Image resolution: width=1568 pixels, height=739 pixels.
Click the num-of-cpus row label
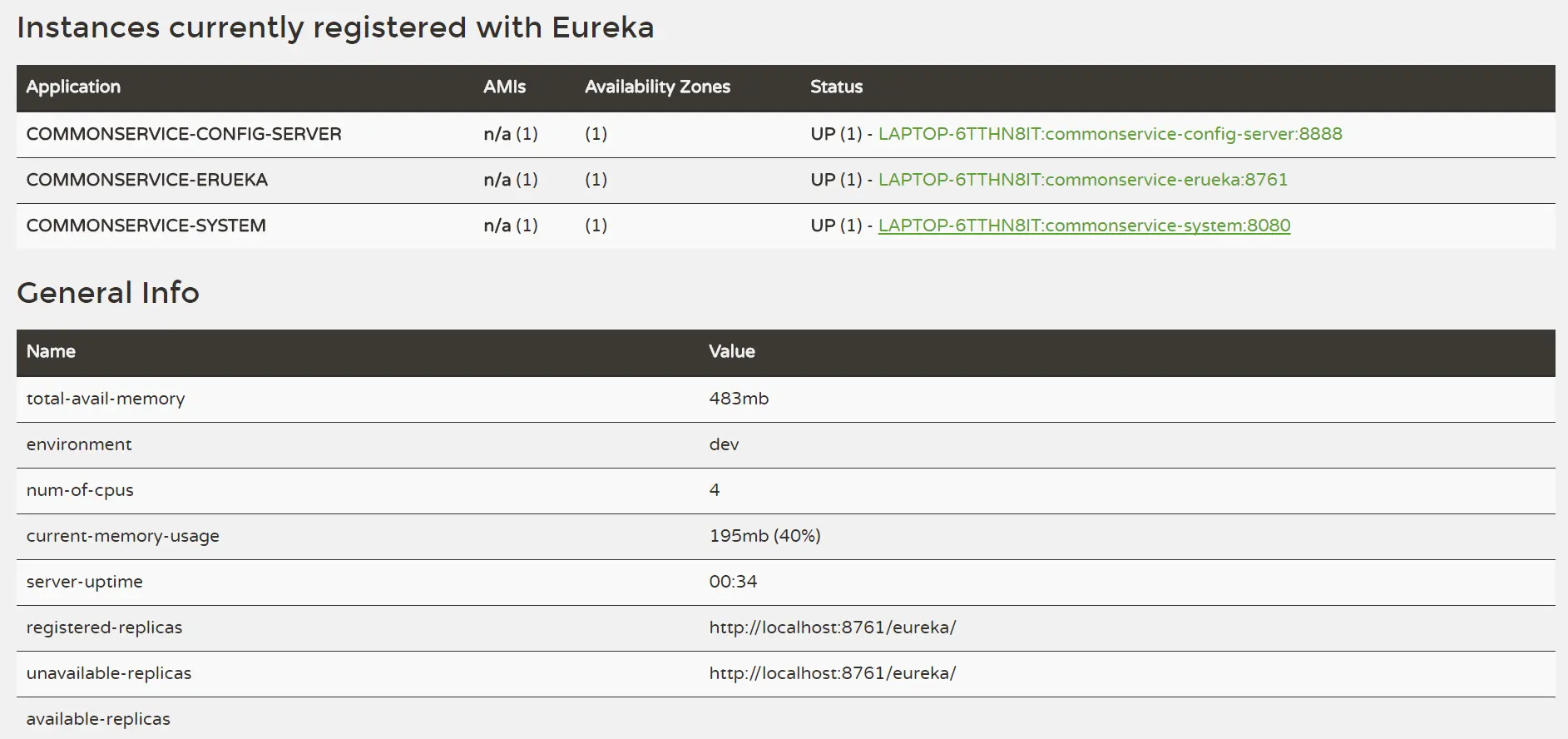[x=80, y=490]
